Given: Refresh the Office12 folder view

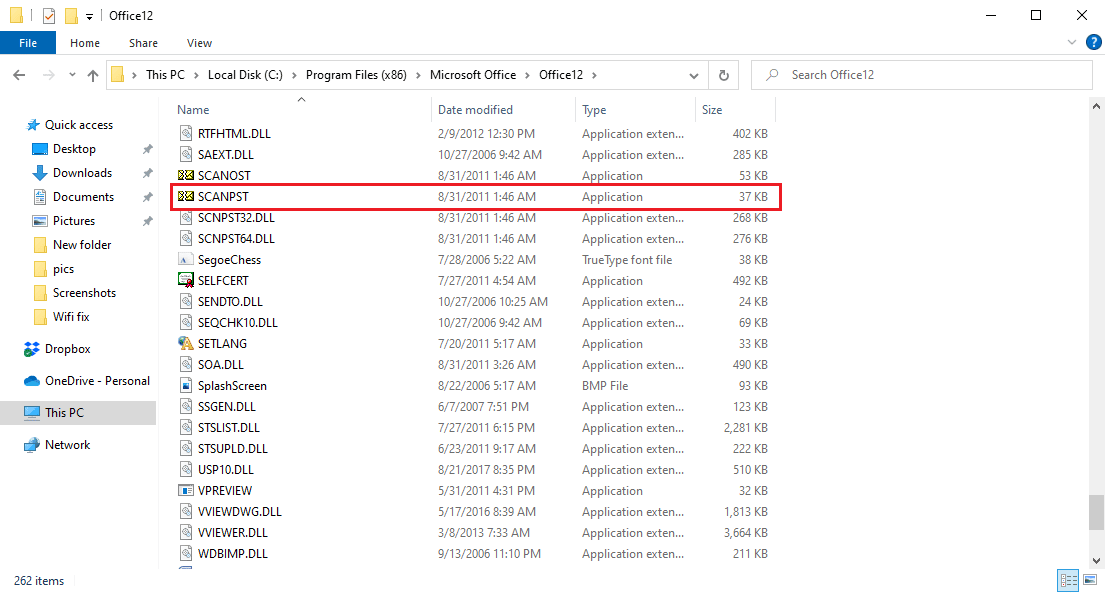Looking at the screenshot, I should 724,75.
